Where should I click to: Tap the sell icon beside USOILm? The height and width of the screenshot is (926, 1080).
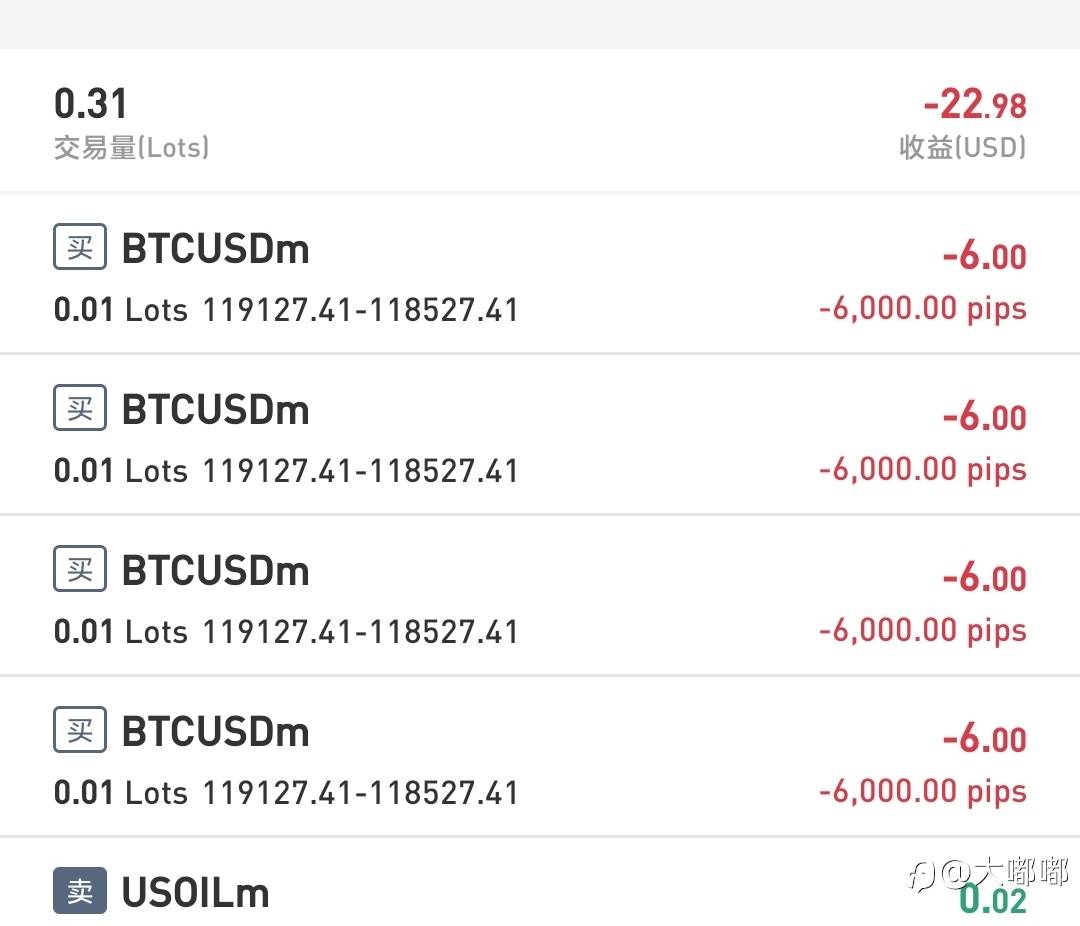pyautogui.click(x=79, y=891)
